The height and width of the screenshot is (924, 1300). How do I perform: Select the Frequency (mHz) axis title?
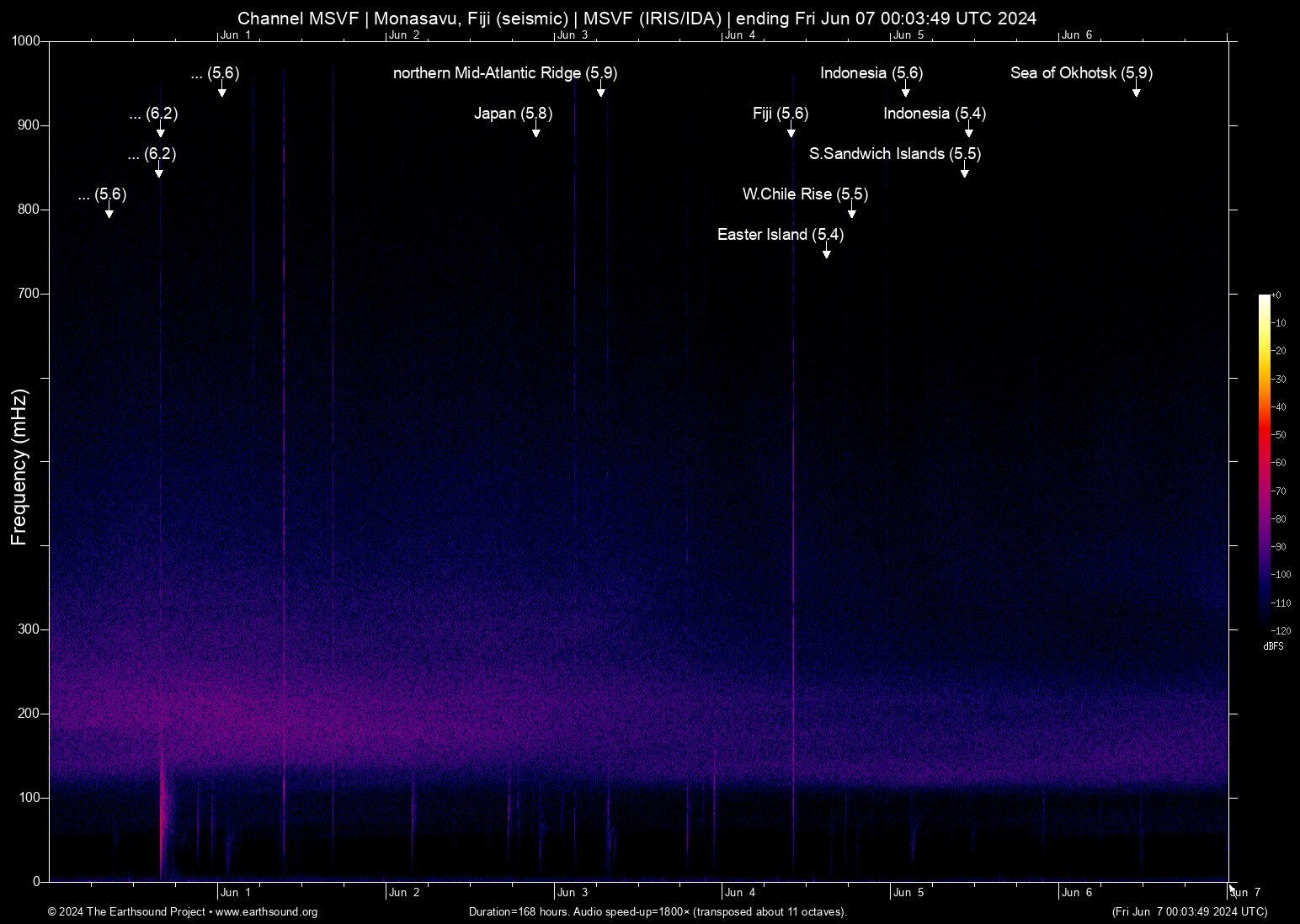coord(19,467)
